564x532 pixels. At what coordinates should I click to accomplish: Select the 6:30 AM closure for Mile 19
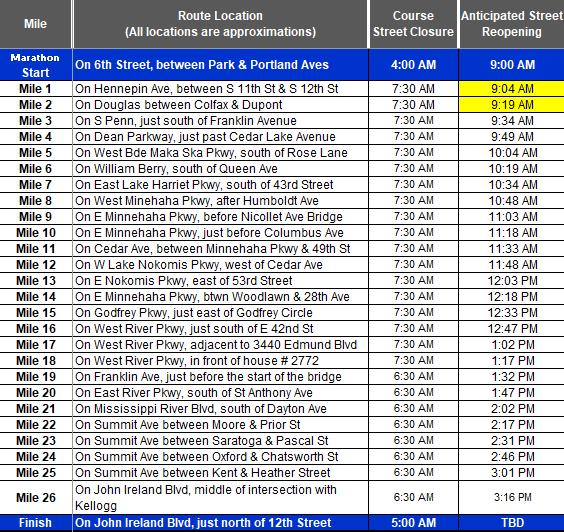pos(413,377)
